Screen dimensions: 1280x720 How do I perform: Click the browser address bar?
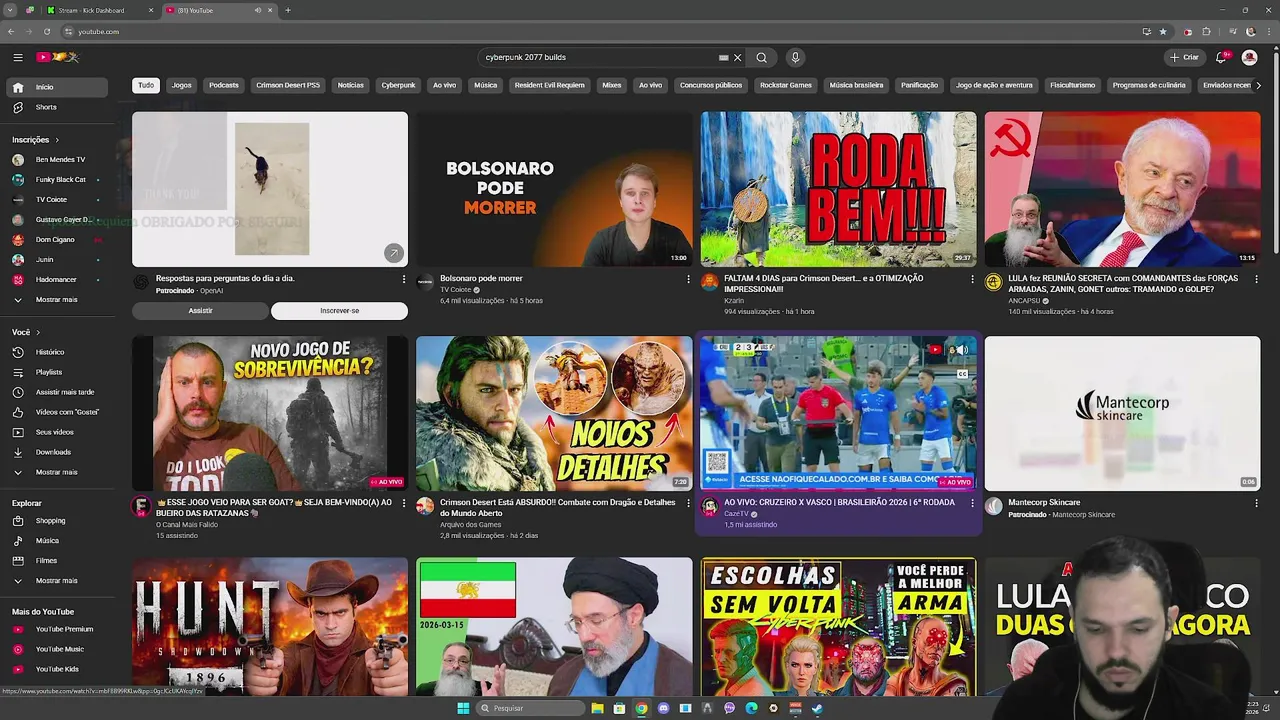pos(600,31)
